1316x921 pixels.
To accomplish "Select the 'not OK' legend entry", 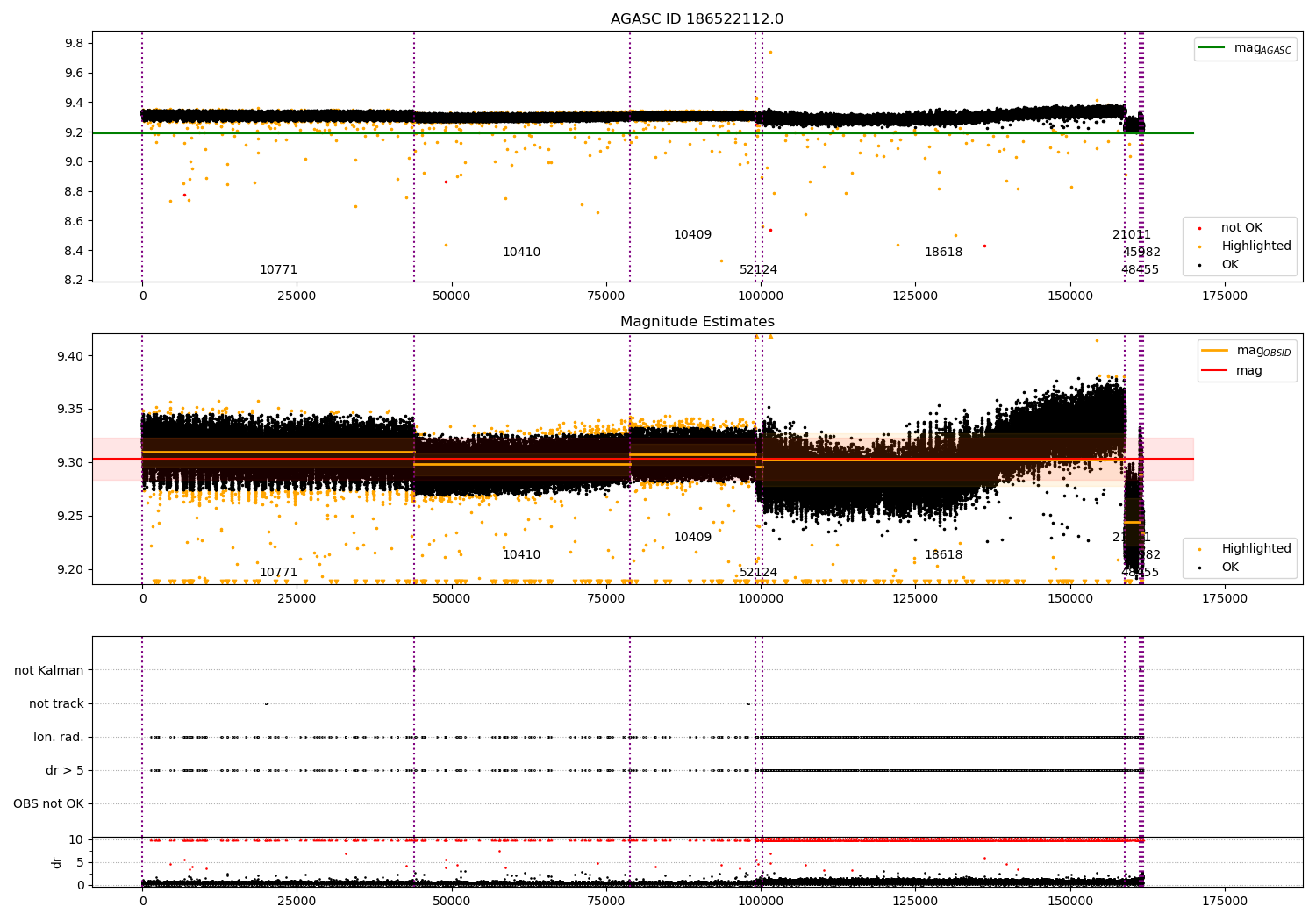I will [1241, 228].
